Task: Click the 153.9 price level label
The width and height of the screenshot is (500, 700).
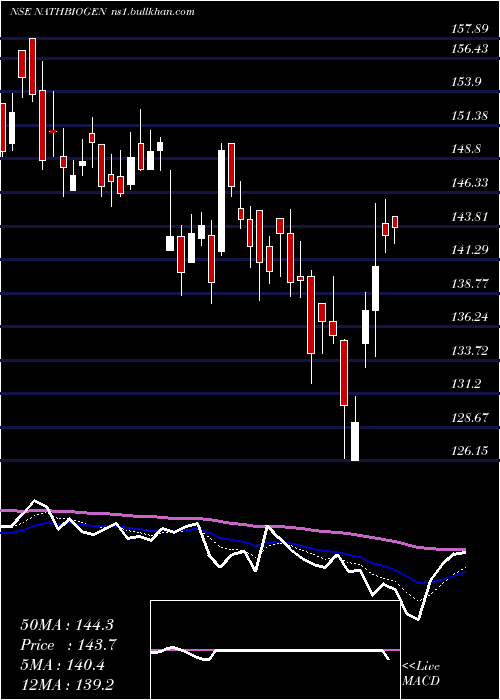Action: click(466, 82)
